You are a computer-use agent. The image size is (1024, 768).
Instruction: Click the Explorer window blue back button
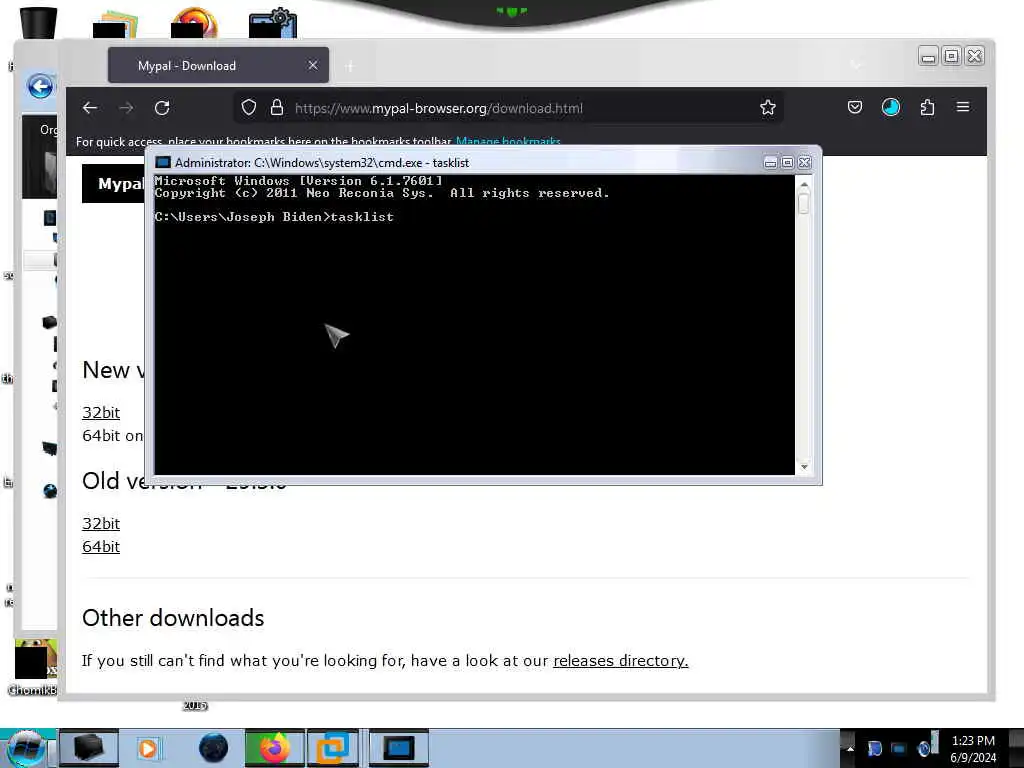pyautogui.click(x=40, y=86)
